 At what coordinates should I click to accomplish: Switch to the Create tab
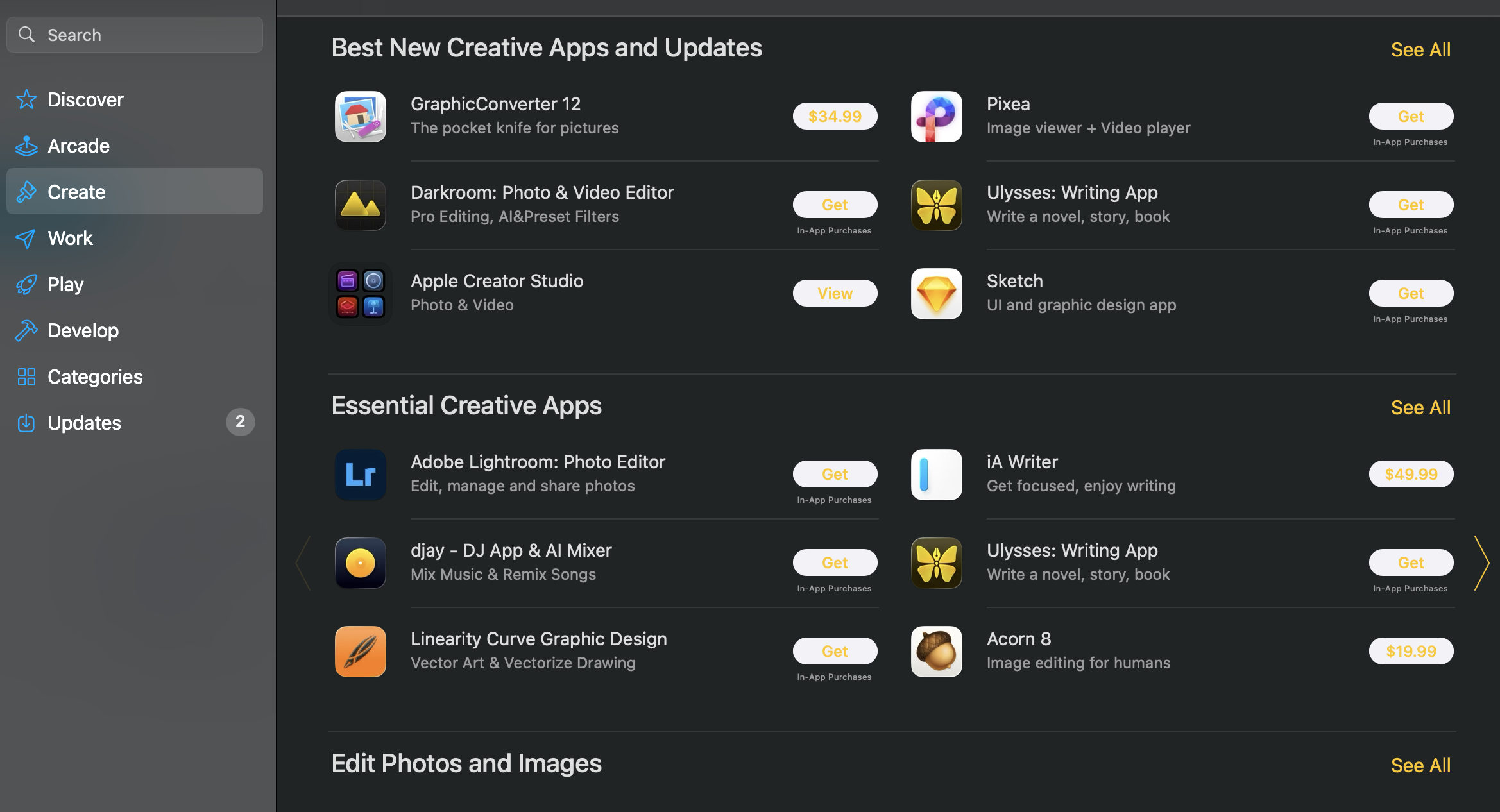pos(76,192)
